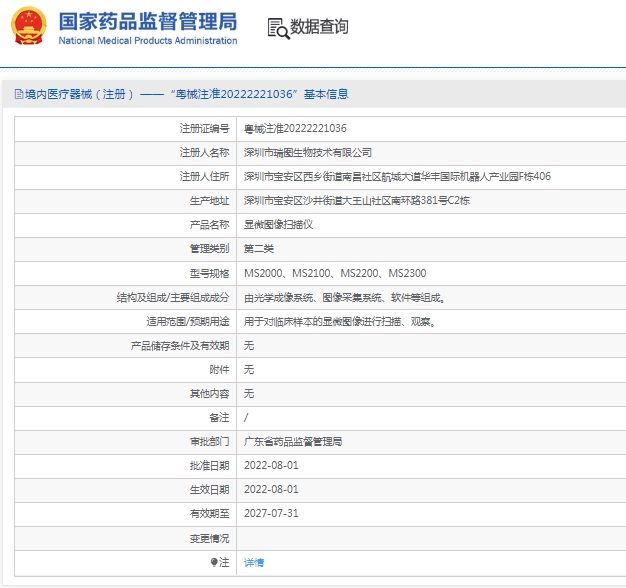Click the 附件 label
This screenshot has height=588, width=626.
(x=219, y=370)
